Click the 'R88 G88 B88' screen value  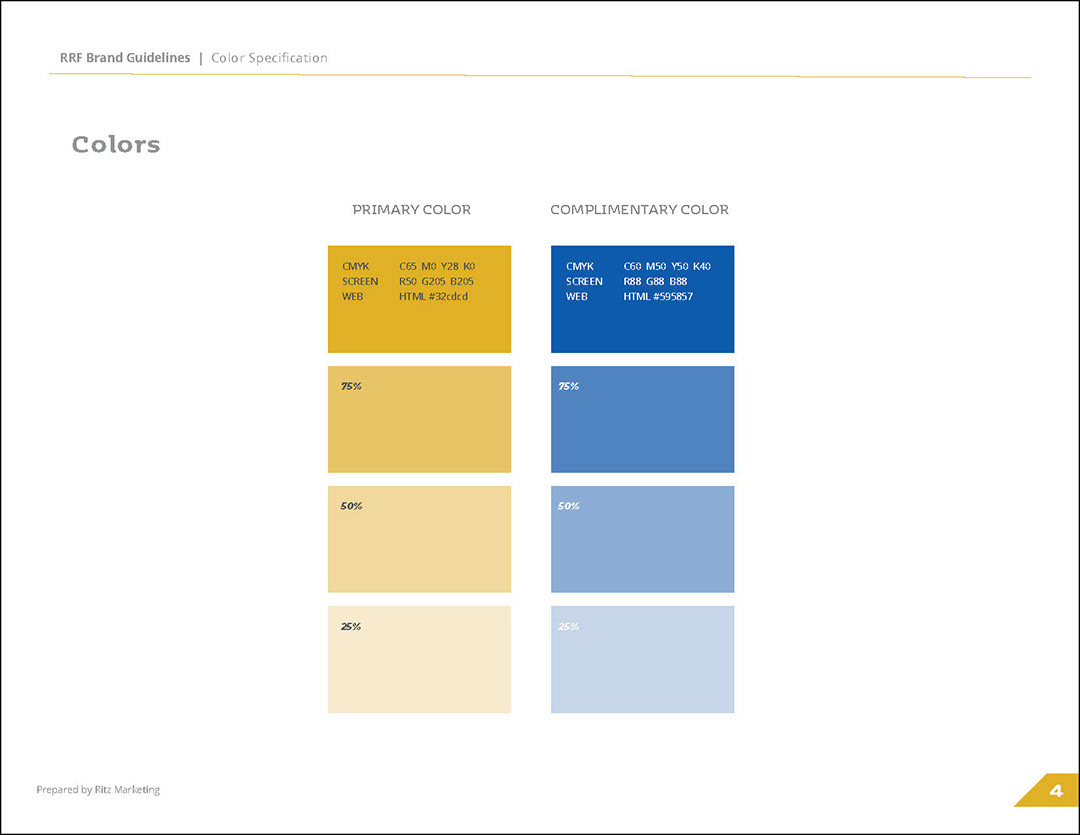tap(655, 281)
